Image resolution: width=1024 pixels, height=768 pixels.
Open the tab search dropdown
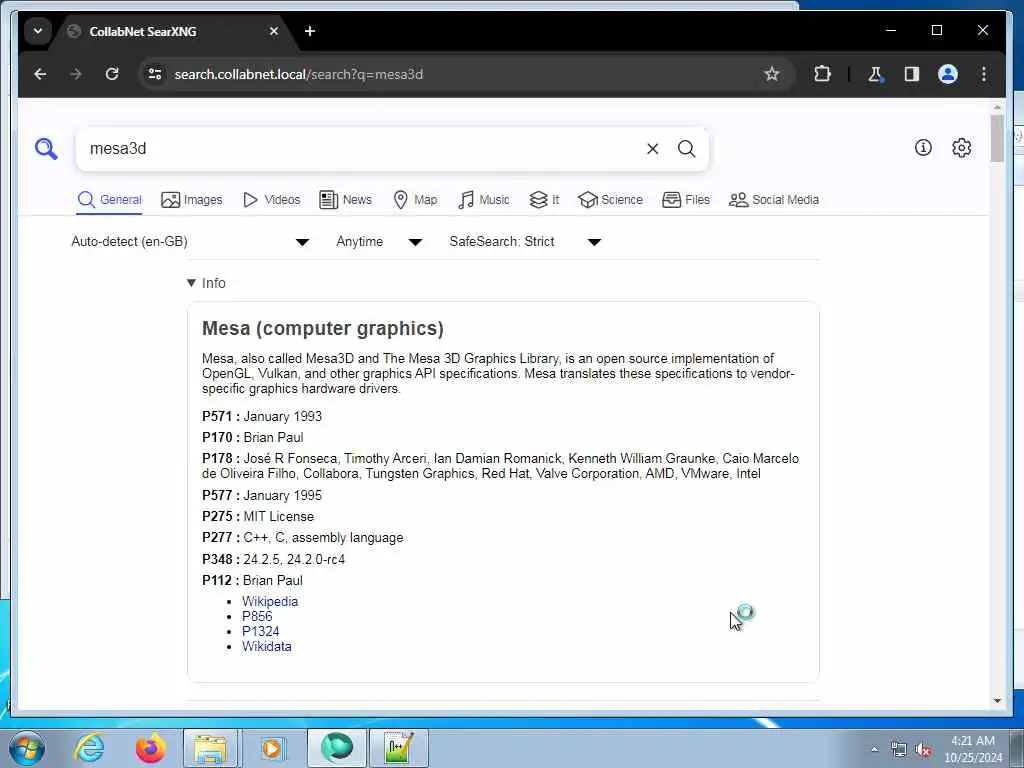(38, 31)
